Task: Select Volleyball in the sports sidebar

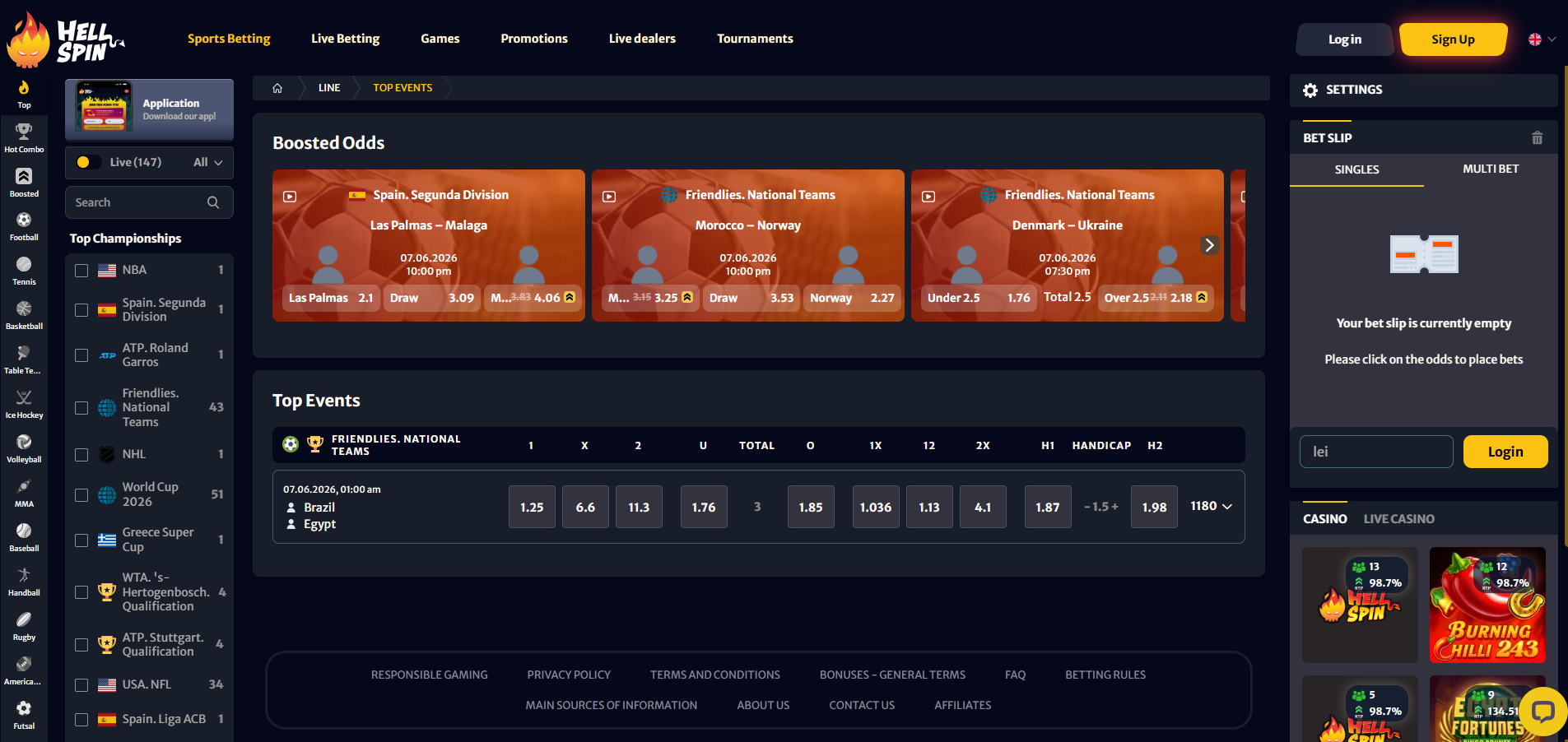Action: 24,448
